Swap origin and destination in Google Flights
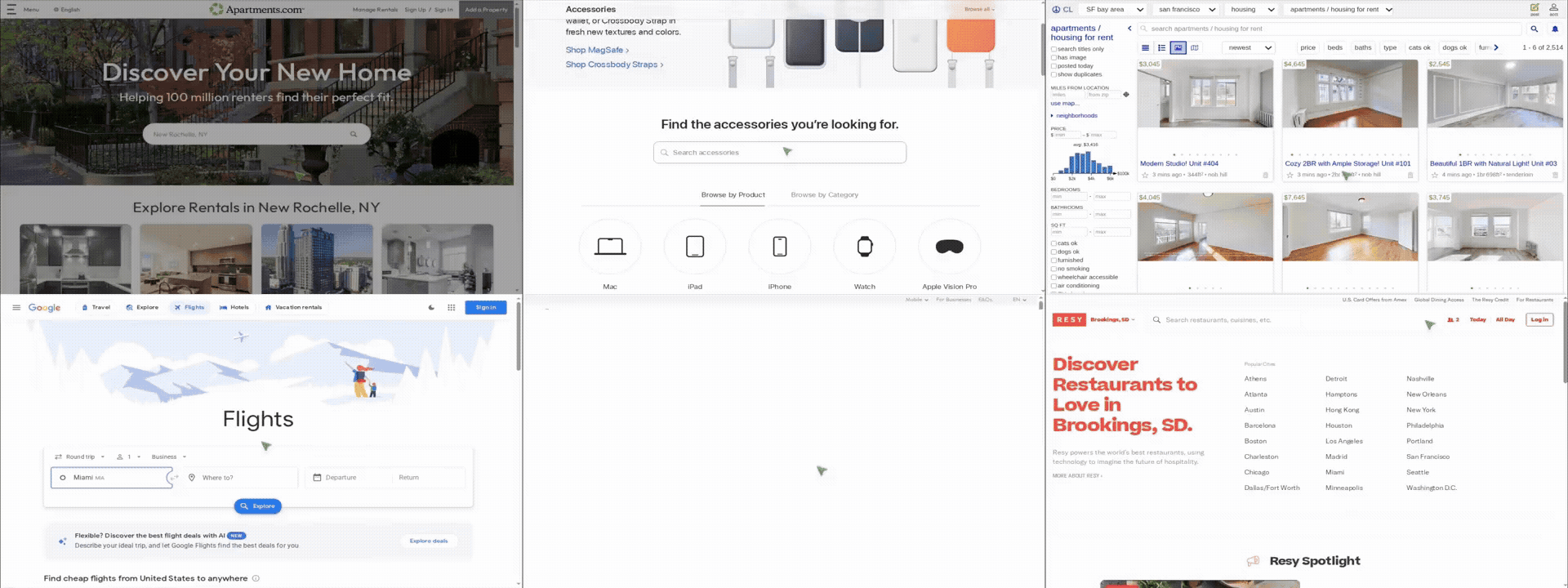This screenshot has width=1568, height=588. click(173, 478)
